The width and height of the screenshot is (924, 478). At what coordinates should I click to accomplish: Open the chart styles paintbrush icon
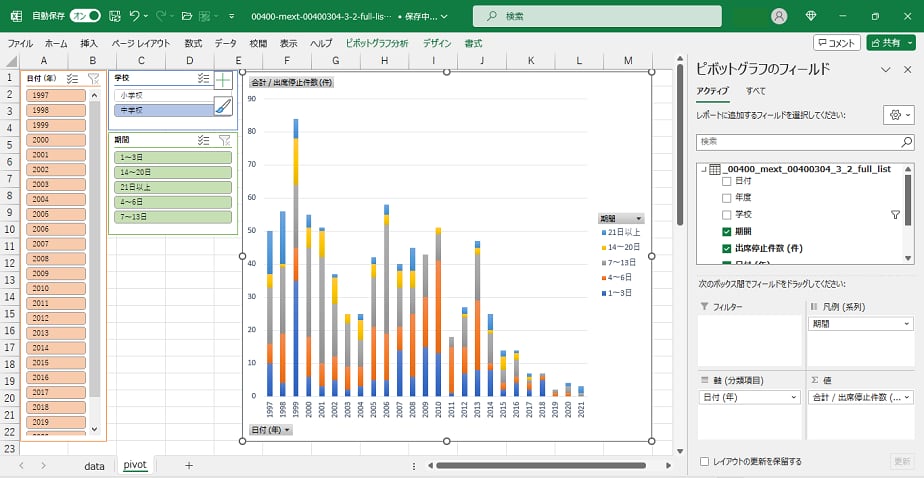[223, 107]
